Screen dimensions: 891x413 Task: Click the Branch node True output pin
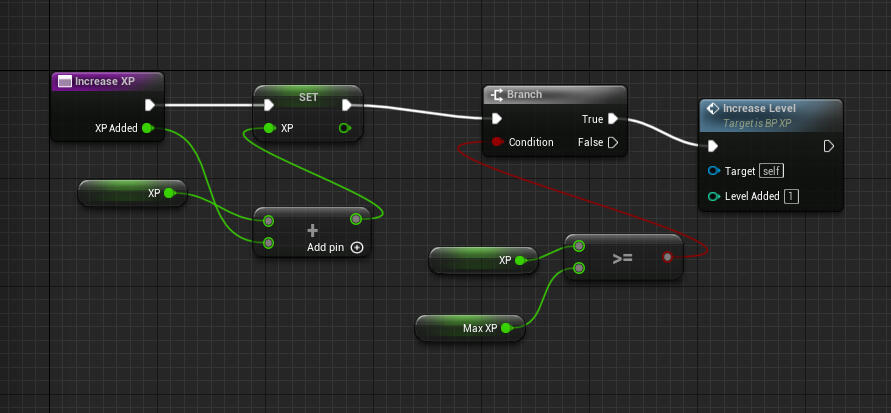point(613,119)
